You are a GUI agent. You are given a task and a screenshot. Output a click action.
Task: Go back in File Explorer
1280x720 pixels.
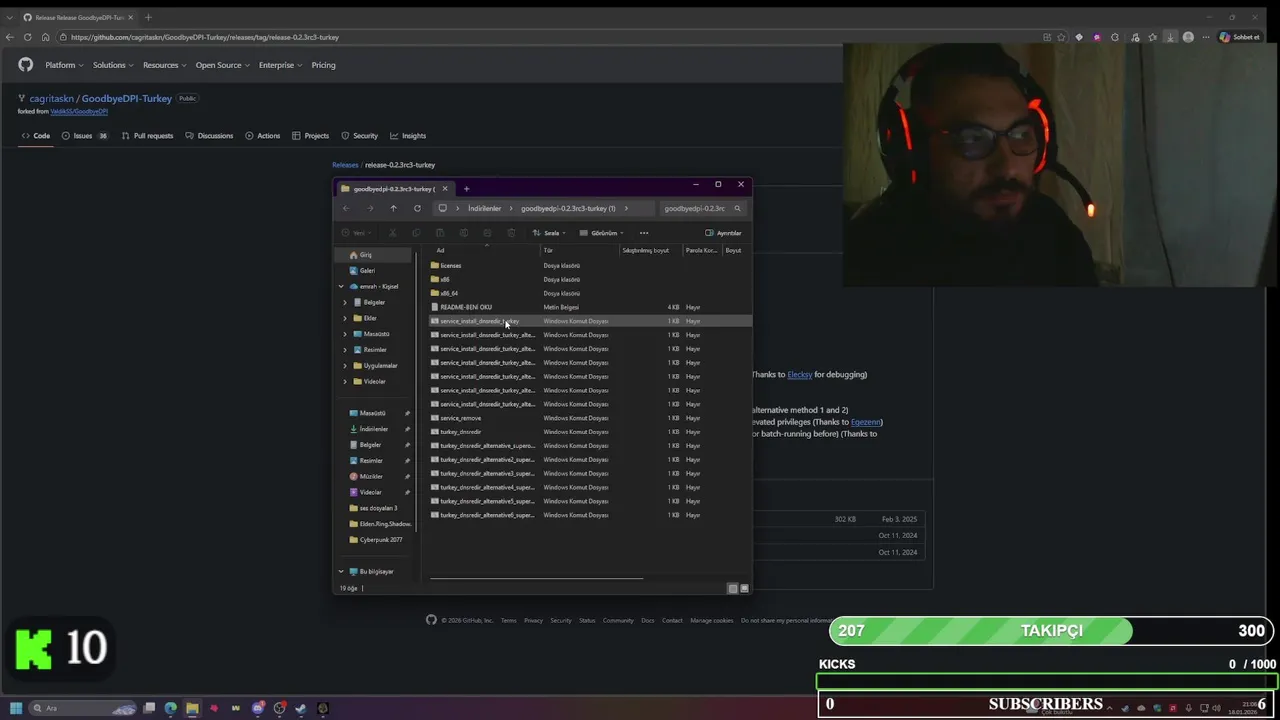point(346,208)
